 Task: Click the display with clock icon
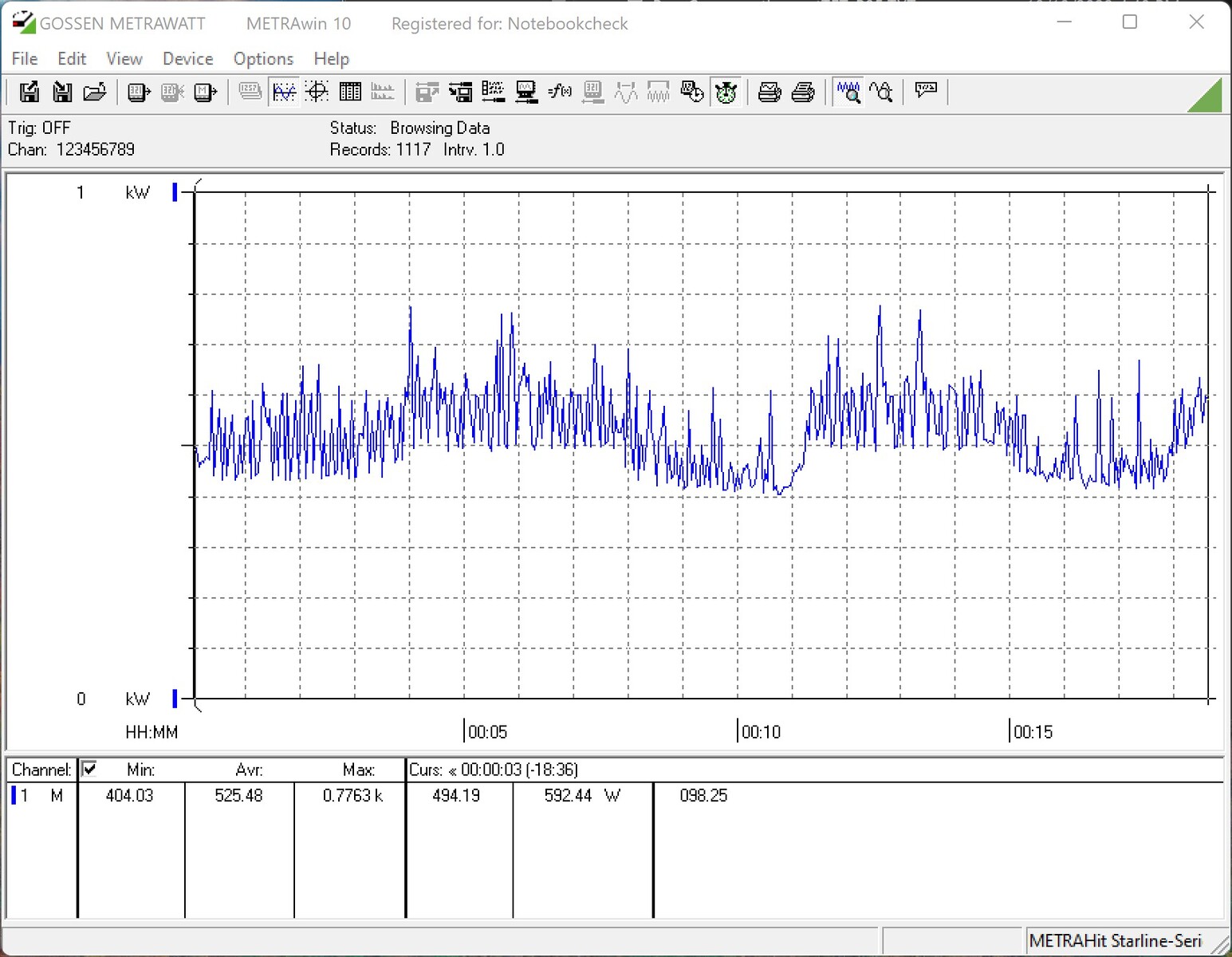692,93
